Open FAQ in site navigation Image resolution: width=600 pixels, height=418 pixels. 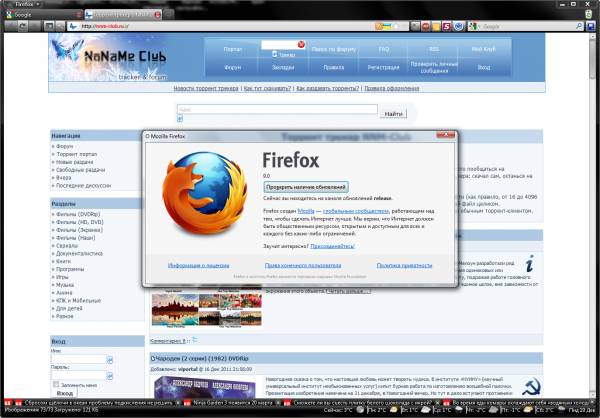[383, 49]
